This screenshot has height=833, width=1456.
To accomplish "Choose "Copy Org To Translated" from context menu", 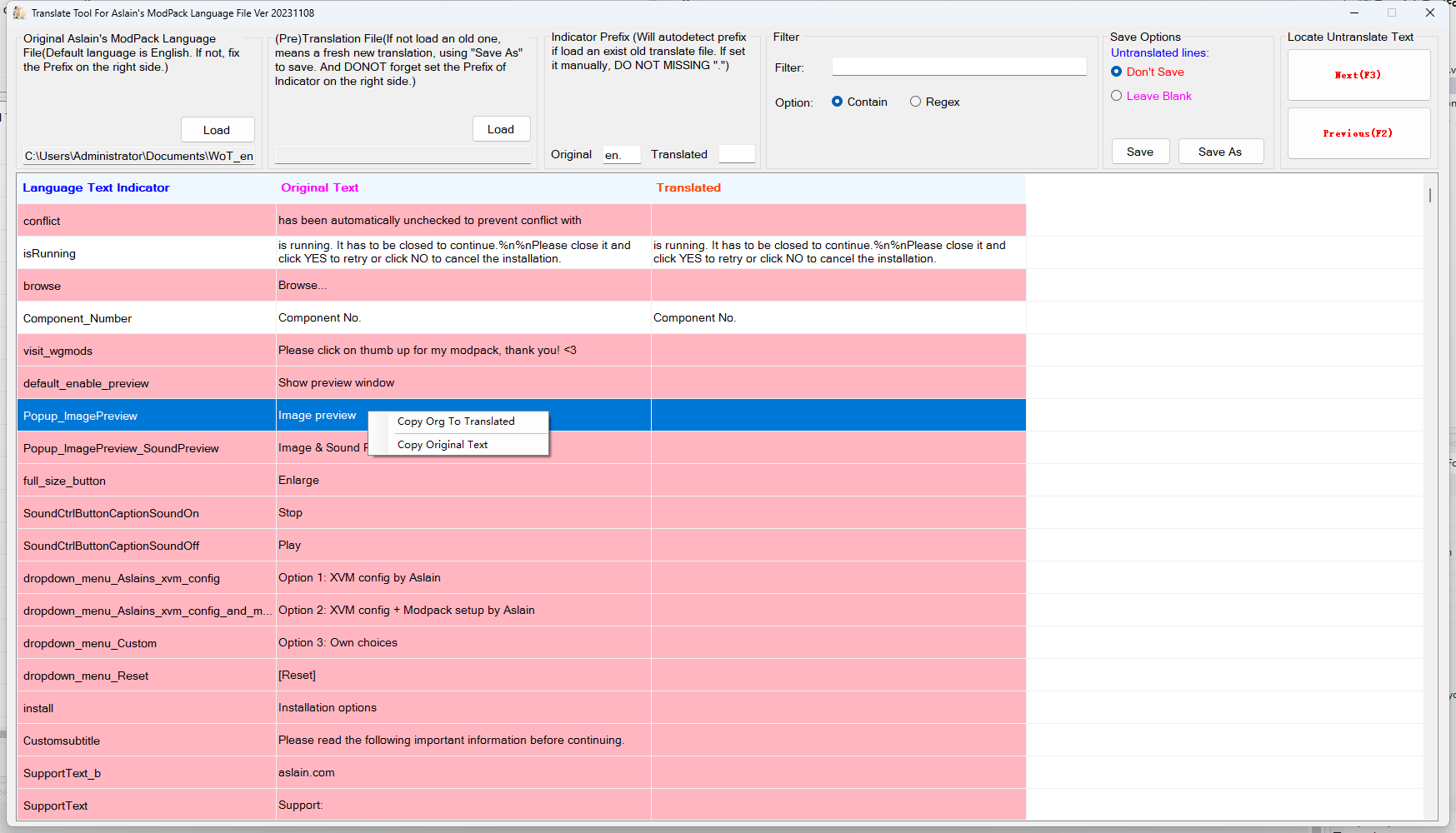I will pos(456,421).
